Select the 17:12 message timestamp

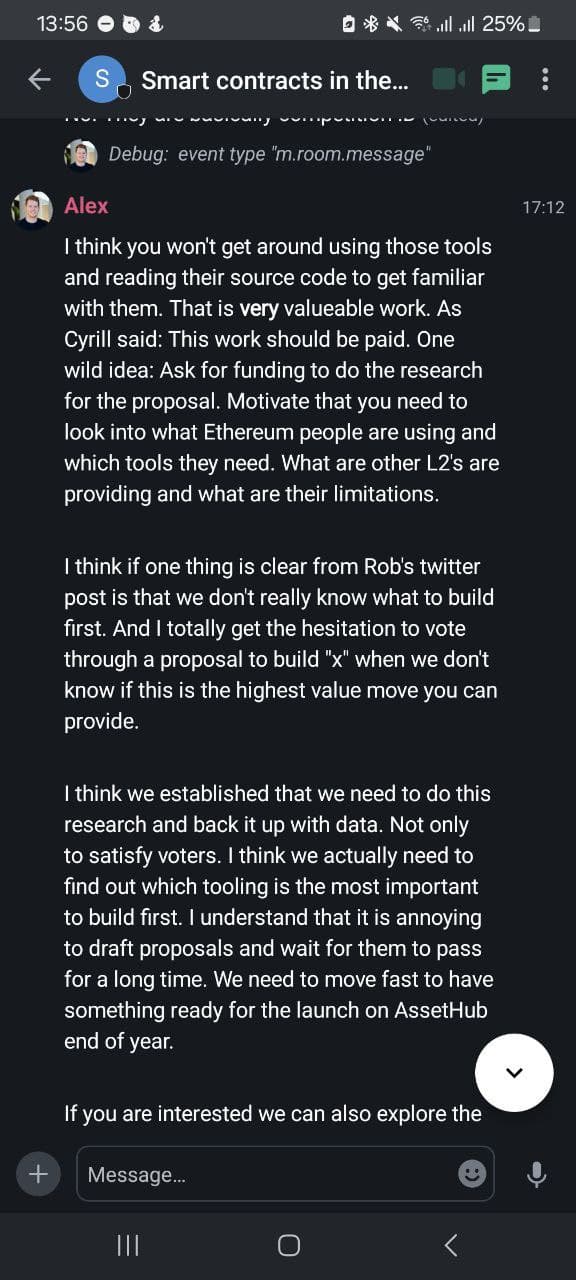pos(543,208)
